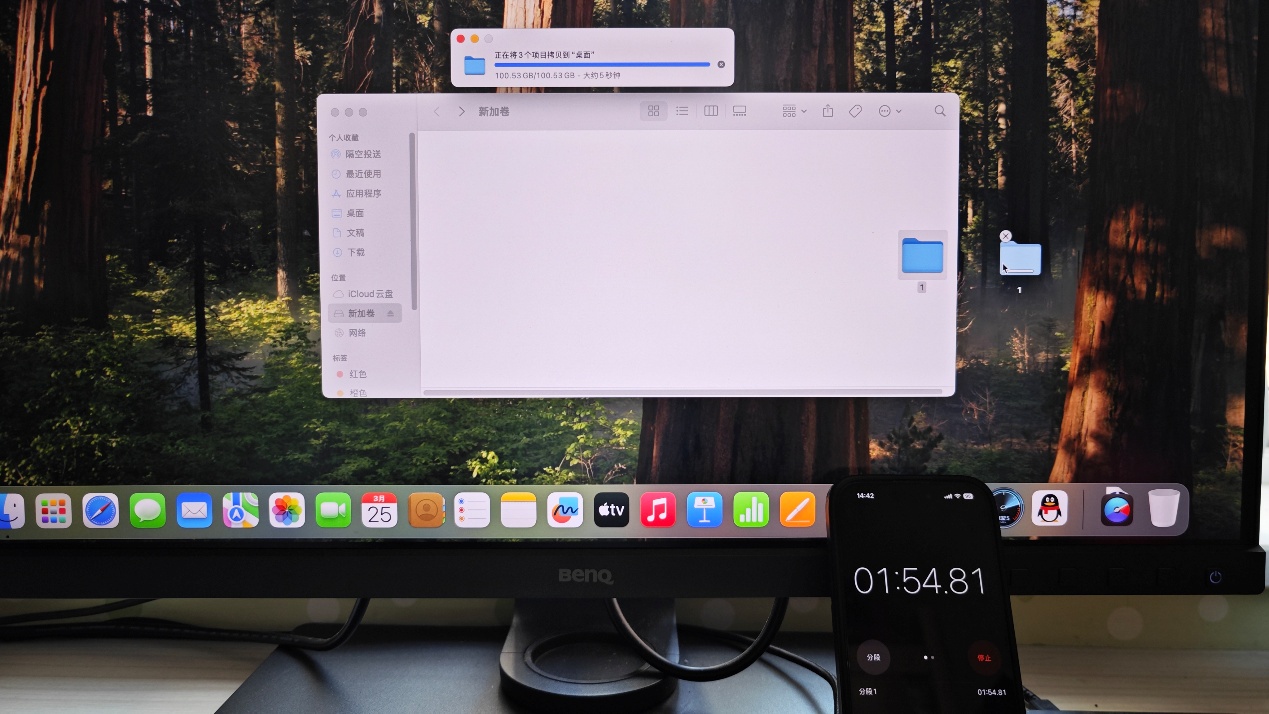Open the more actions (ellipsis) dropdown

(890, 111)
